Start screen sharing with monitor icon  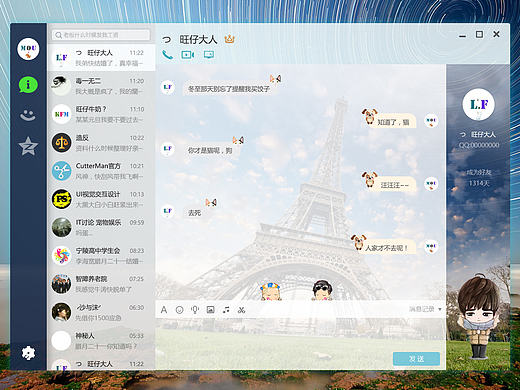pos(209,54)
